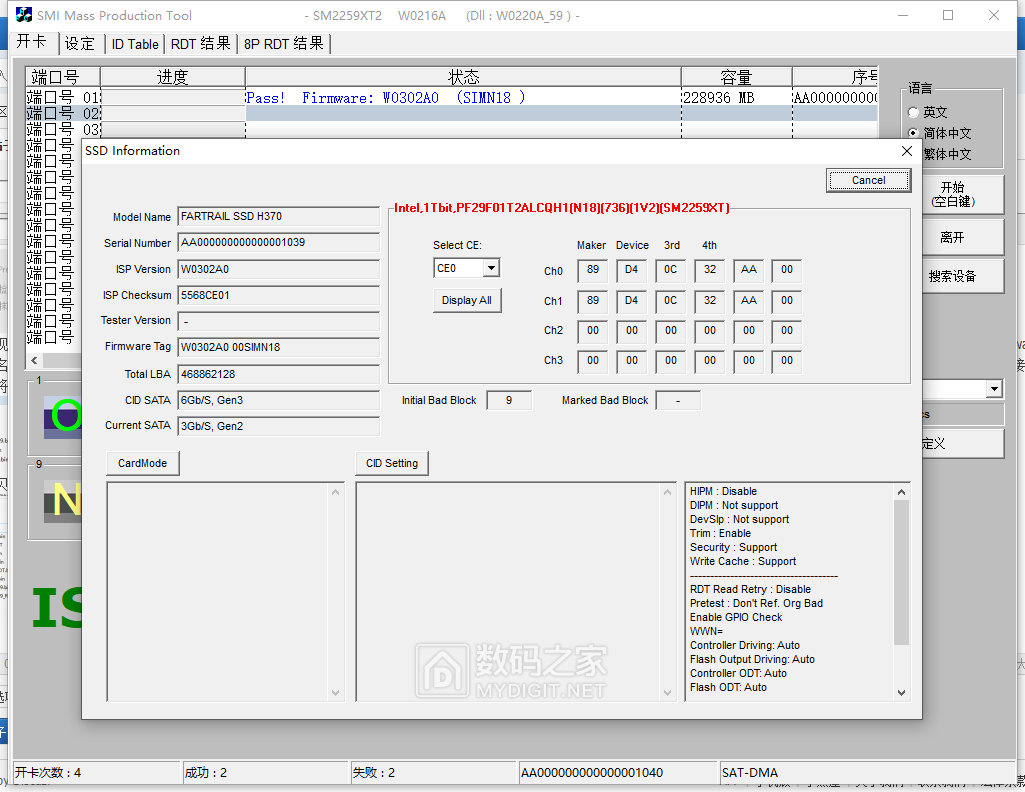Click port 1 status icon with green circle

(x=63, y=417)
